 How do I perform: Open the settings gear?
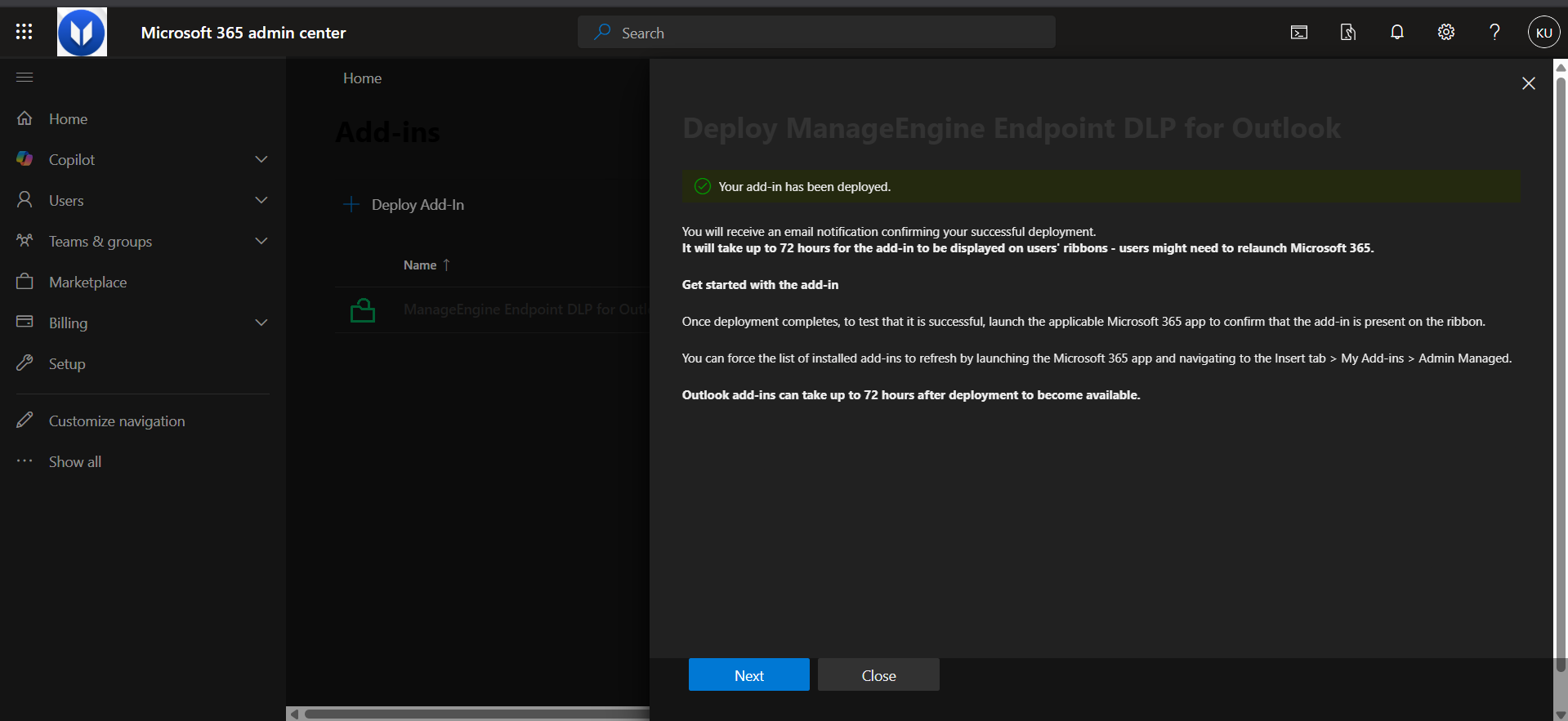[1446, 32]
